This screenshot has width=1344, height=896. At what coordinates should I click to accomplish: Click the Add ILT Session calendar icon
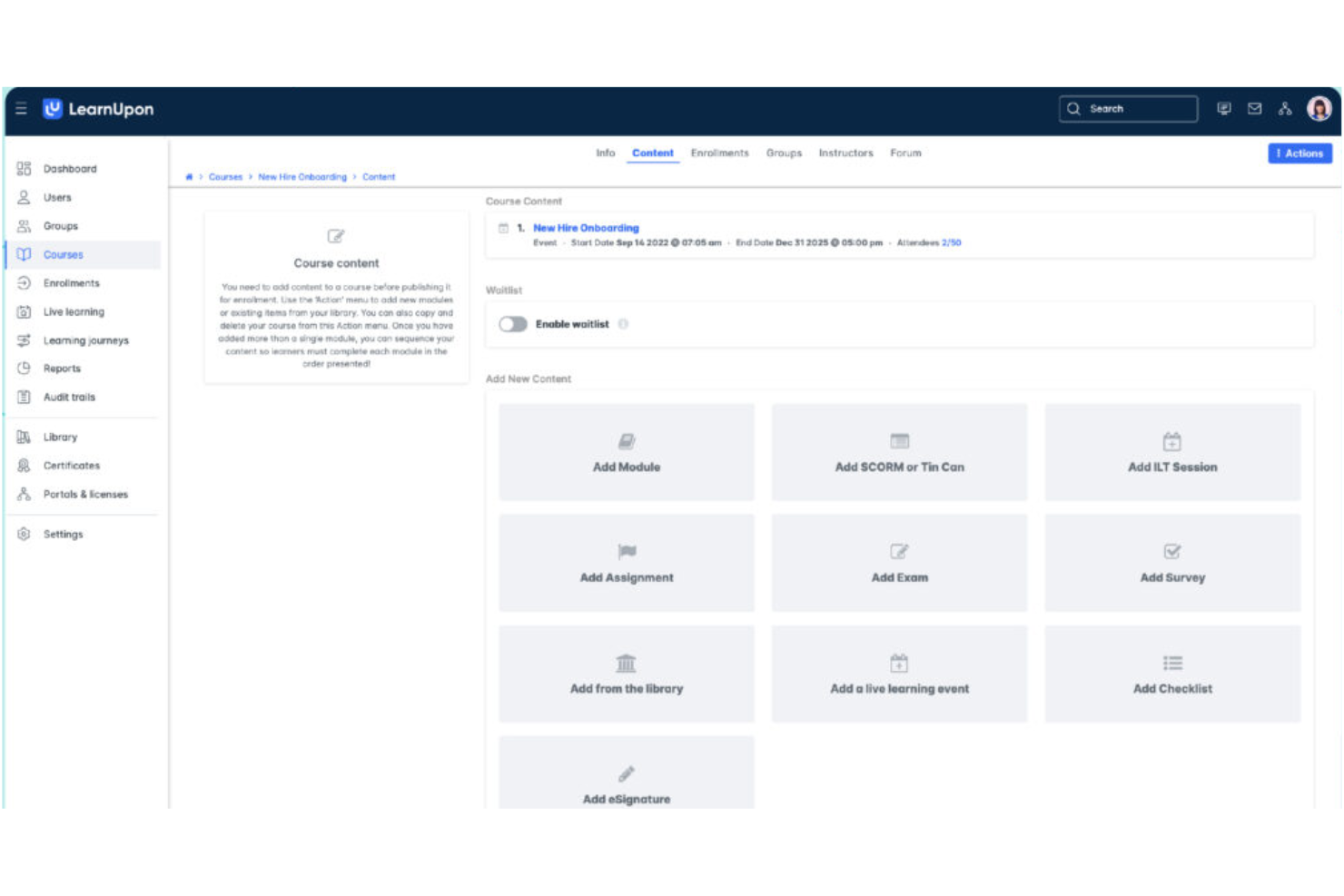[x=1172, y=441]
